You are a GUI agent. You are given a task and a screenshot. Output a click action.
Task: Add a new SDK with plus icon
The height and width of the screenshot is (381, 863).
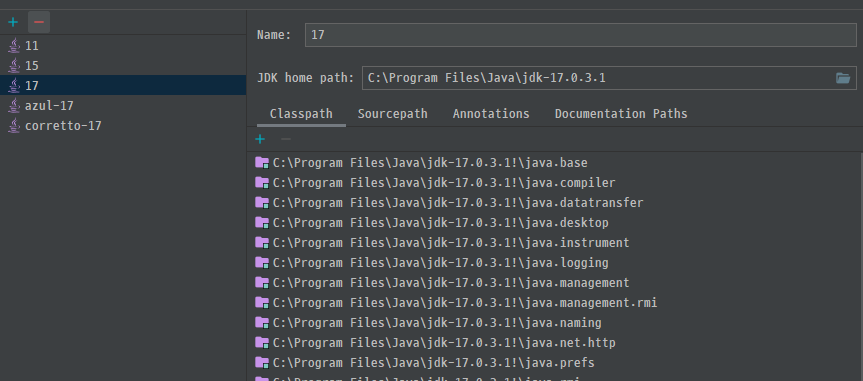click(x=13, y=23)
